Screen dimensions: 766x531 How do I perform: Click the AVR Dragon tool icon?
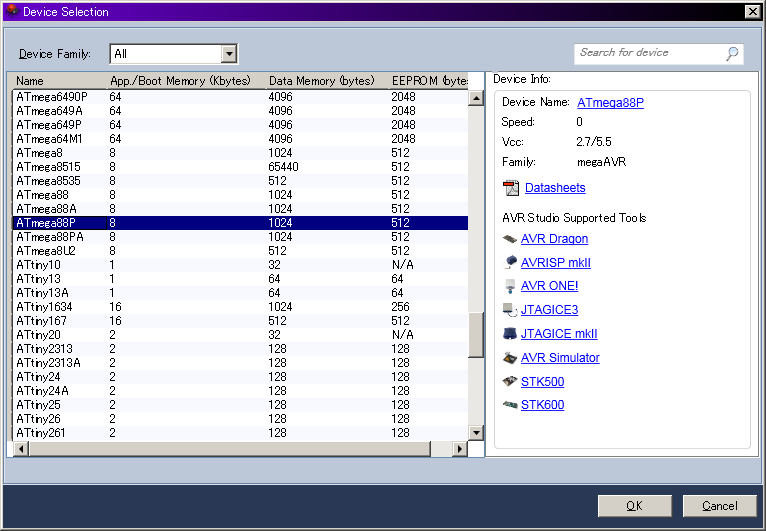click(510, 239)
